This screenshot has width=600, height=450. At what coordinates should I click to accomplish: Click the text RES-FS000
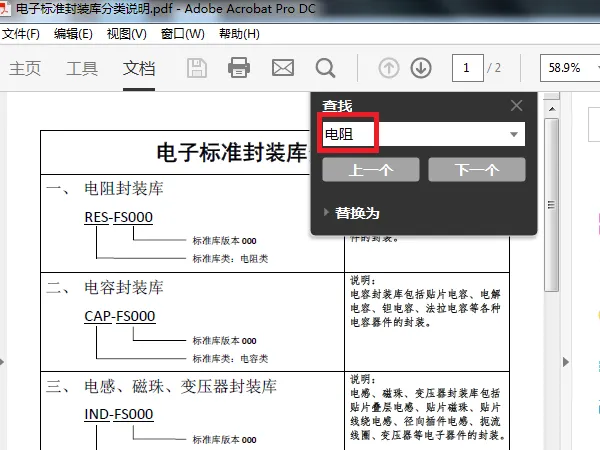coord(119,217)
